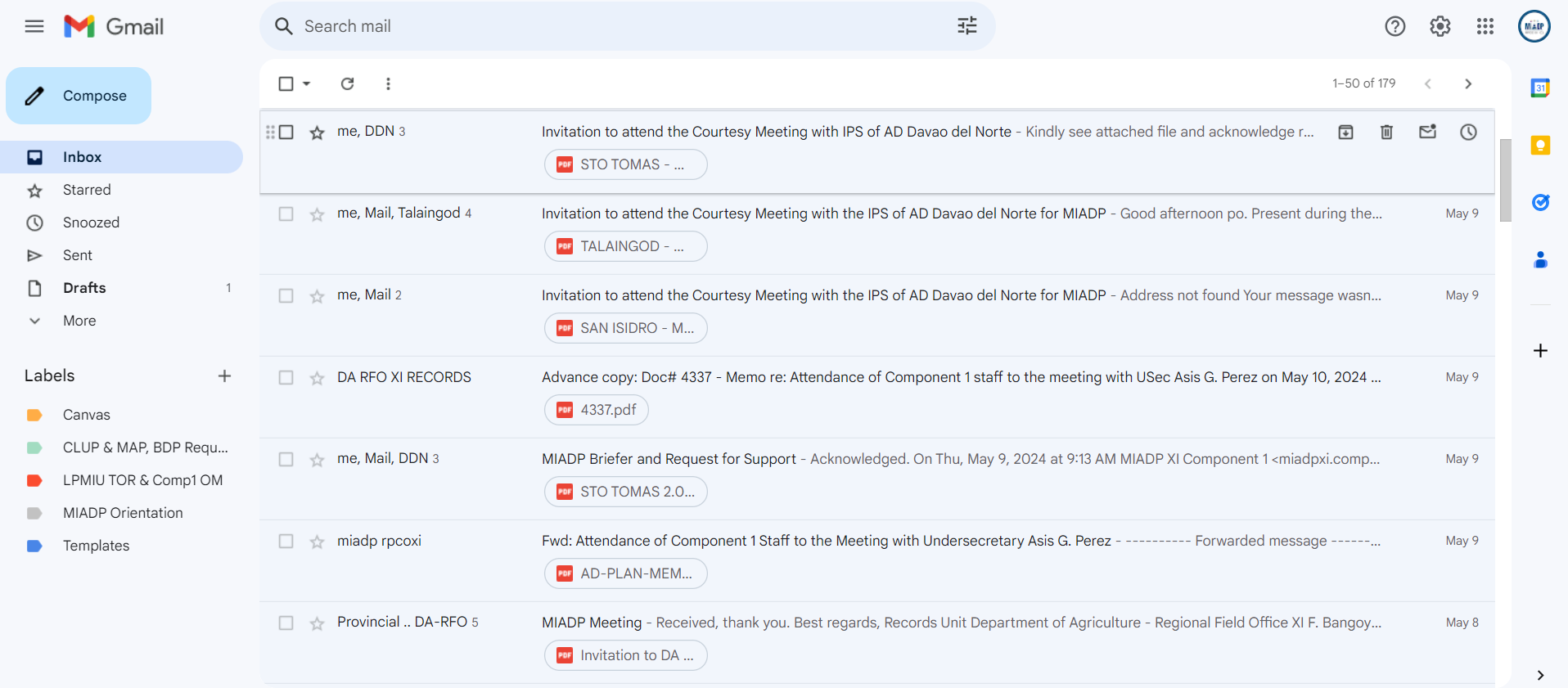This screenshot has height=688, width=1568.
Task: Select the DA RFO XI RECORDS email checkbox
Action: [286, 377]
